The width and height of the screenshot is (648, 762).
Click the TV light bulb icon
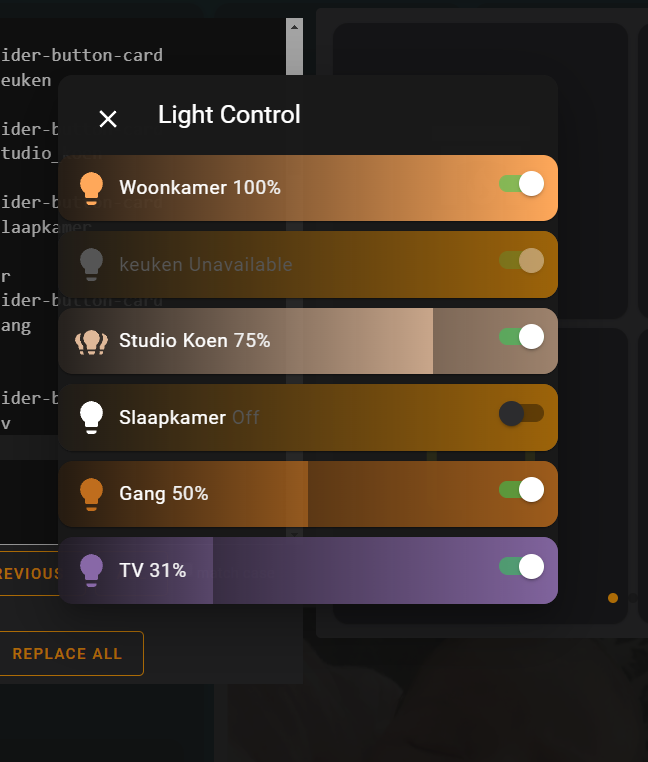pyautogui.click(x=92, y=570)
